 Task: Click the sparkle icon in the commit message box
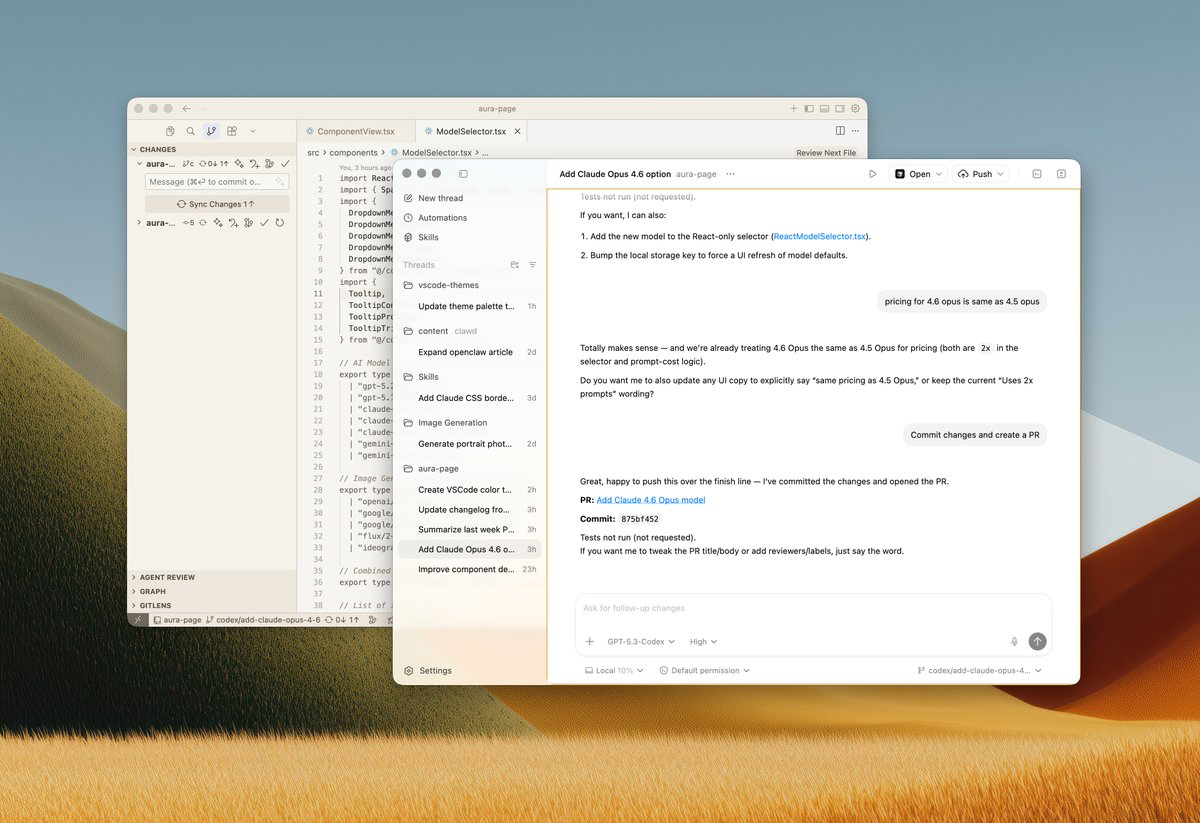tap(280, 182)
